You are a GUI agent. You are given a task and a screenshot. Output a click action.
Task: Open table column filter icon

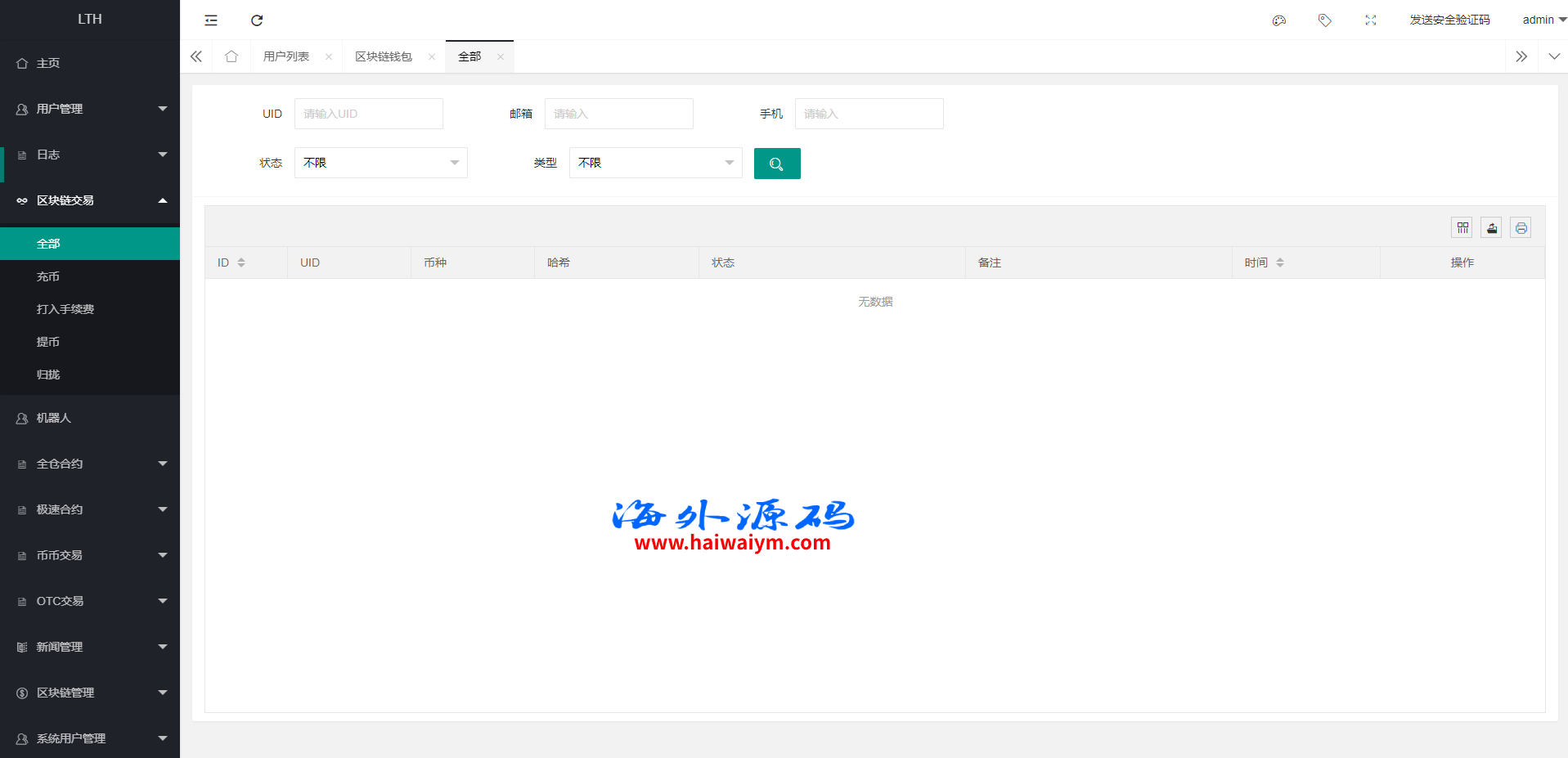coord(1462,228)
